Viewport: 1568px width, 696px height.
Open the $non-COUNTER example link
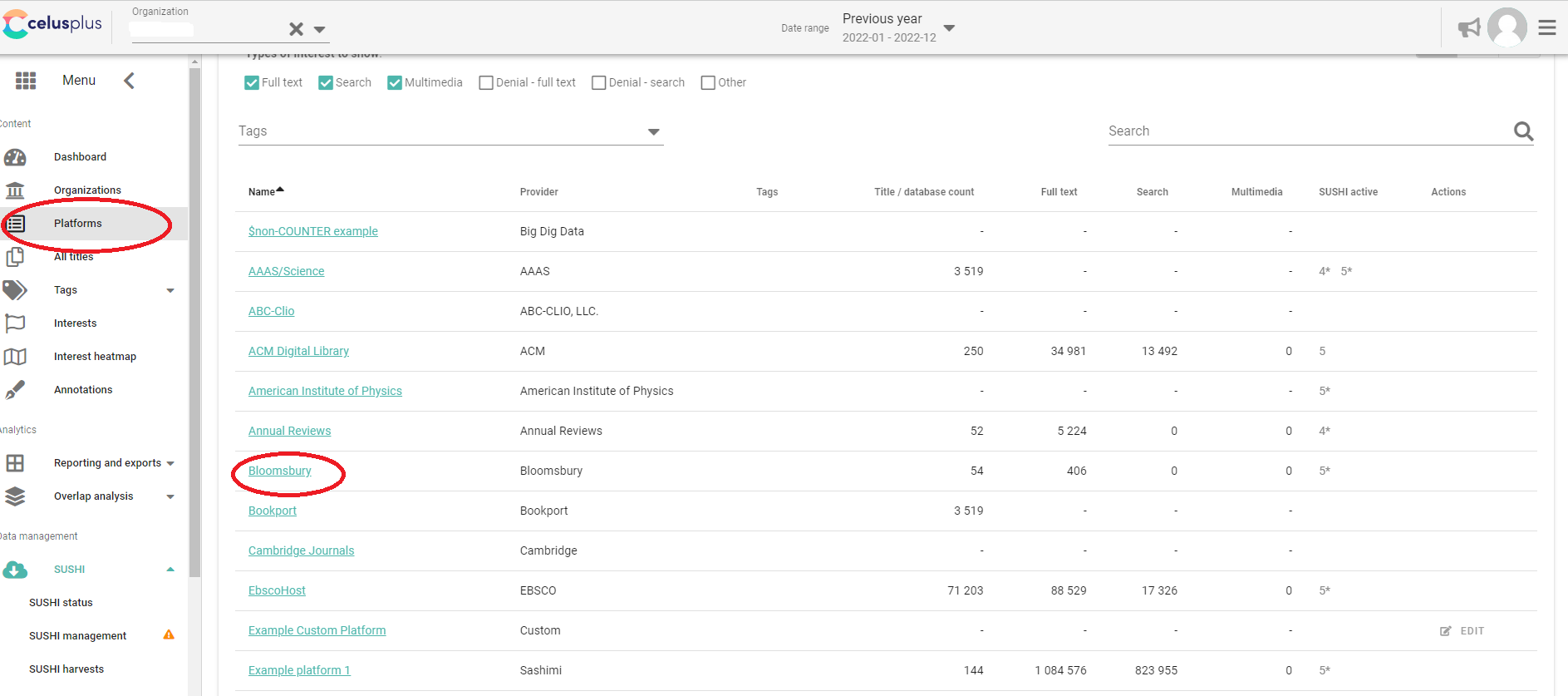point(312,231)
